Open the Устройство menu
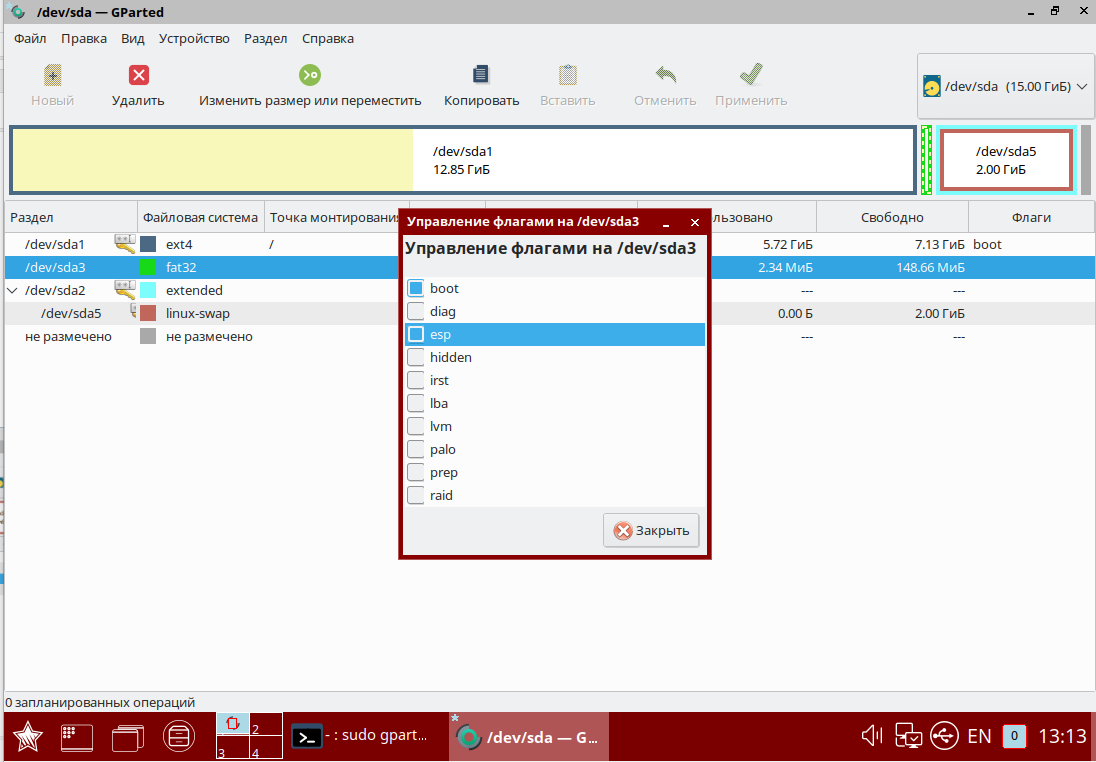Screen dimensions: 1096x762 tap(194, 39)
